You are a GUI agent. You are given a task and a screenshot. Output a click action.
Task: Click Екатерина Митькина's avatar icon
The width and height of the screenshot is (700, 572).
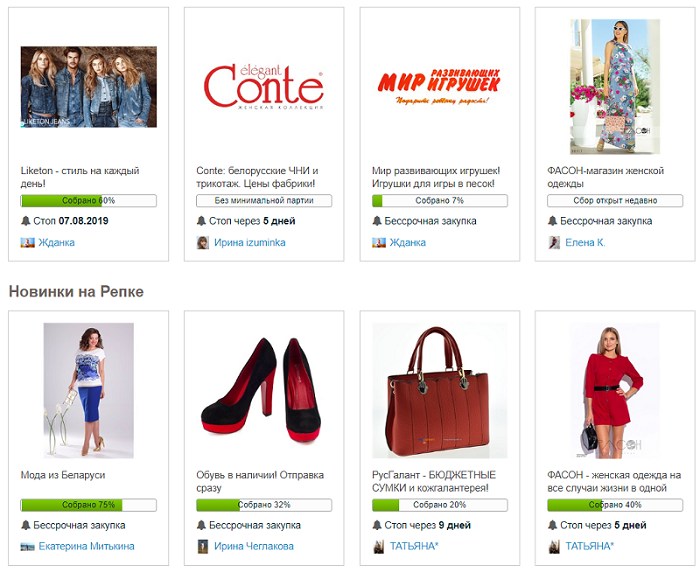pyautogui.click(x=27, y=547)
